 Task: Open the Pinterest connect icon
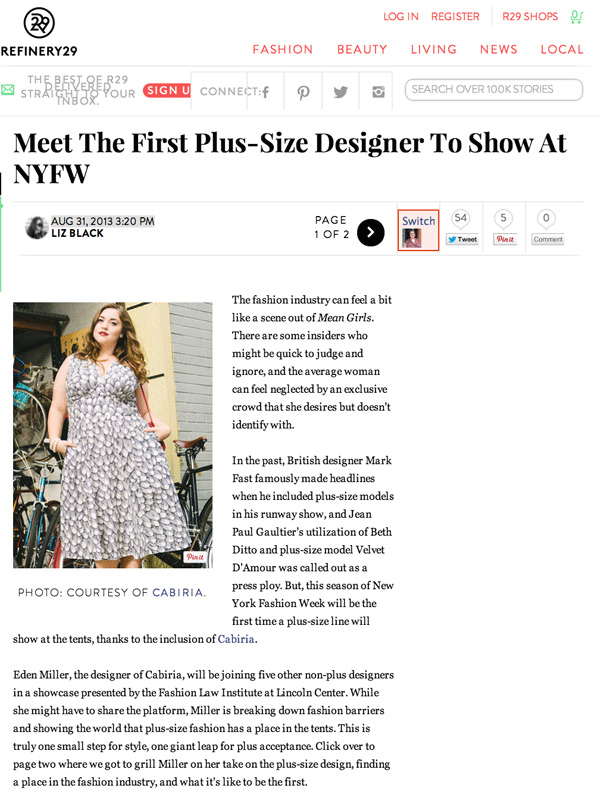tap(303, 92)
